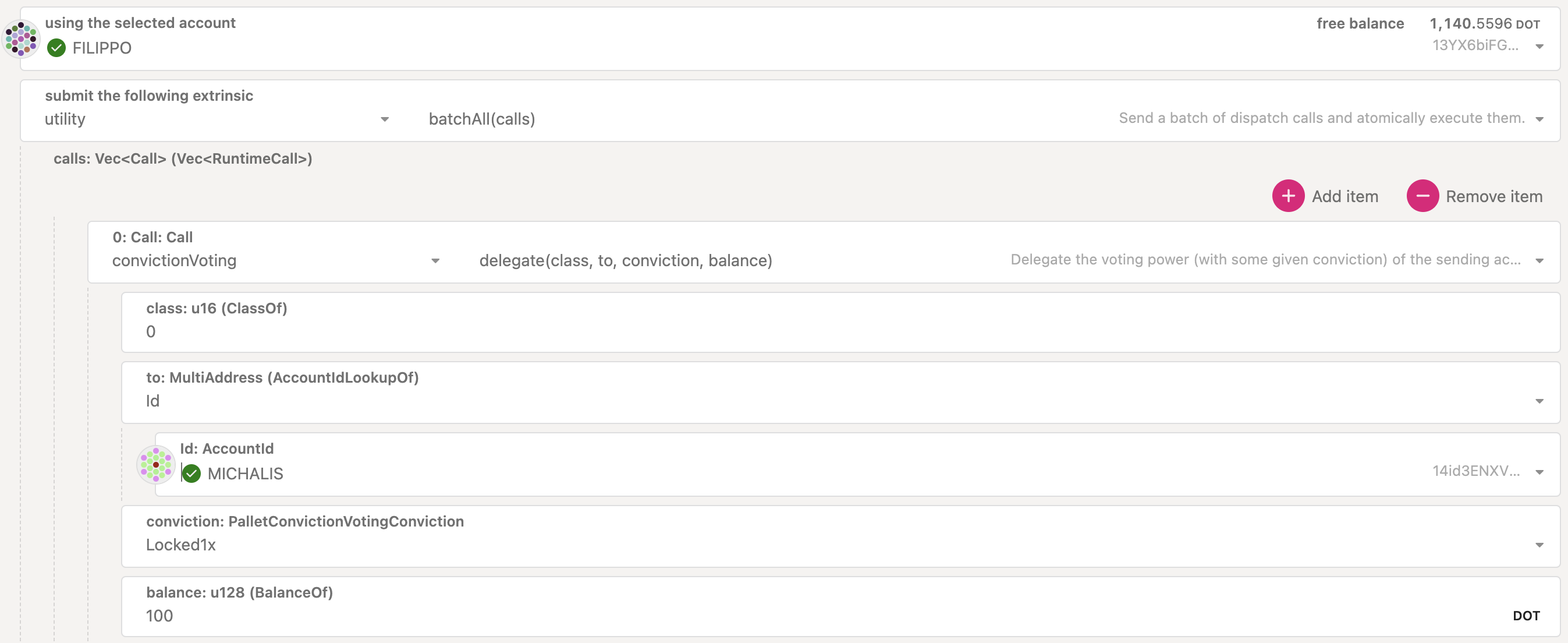The height and width of the screenshot is (643, 1568).
Task: Click the Remove item button
Action: [1494, 196]
